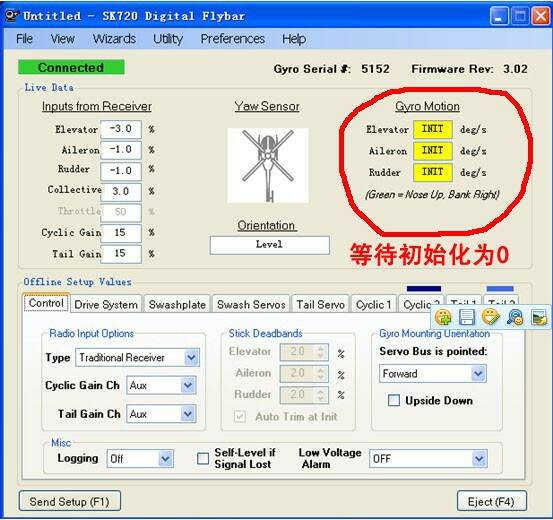
Task: Close the SK720 Digital Flybar window
Action: (540, 16)
